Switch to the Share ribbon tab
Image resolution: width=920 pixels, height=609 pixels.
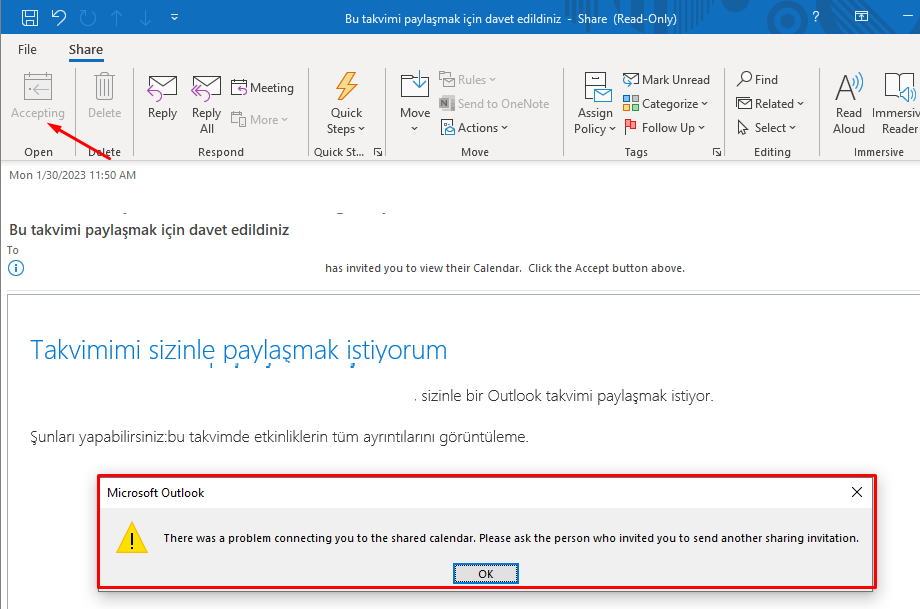point(86,50)
